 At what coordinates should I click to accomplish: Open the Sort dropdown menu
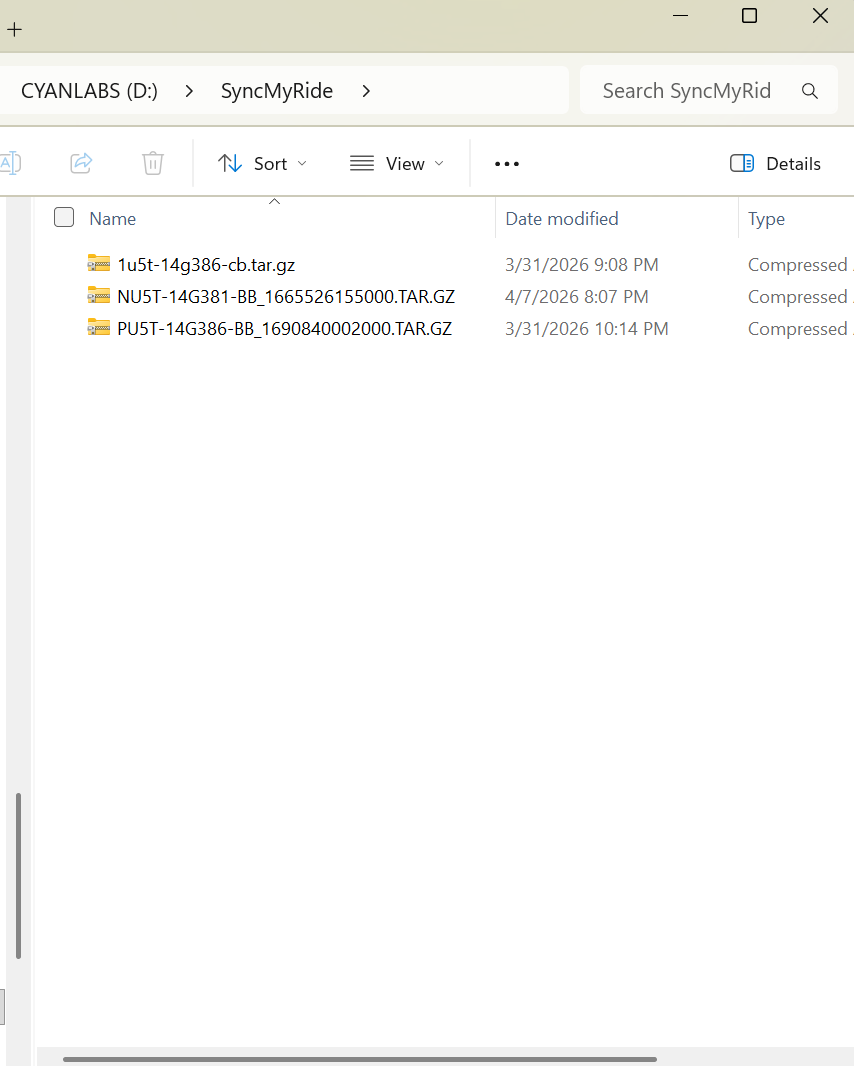click(263, 164)
